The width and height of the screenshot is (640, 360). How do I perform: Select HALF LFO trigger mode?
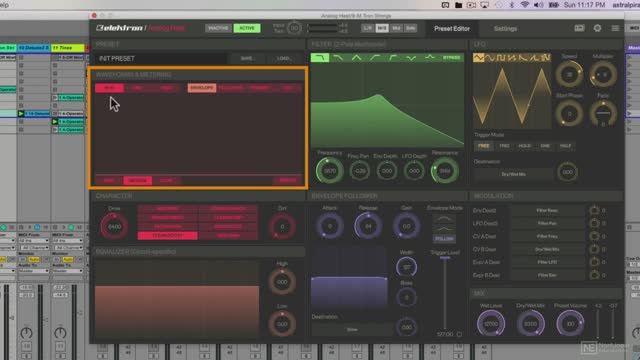[565, 146]
